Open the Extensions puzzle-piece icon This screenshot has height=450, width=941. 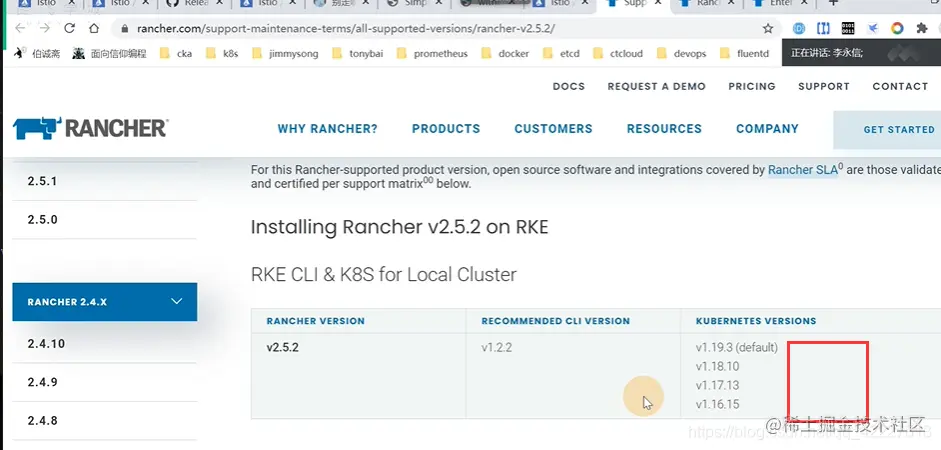pyautogui.click(x=922, y=28)
